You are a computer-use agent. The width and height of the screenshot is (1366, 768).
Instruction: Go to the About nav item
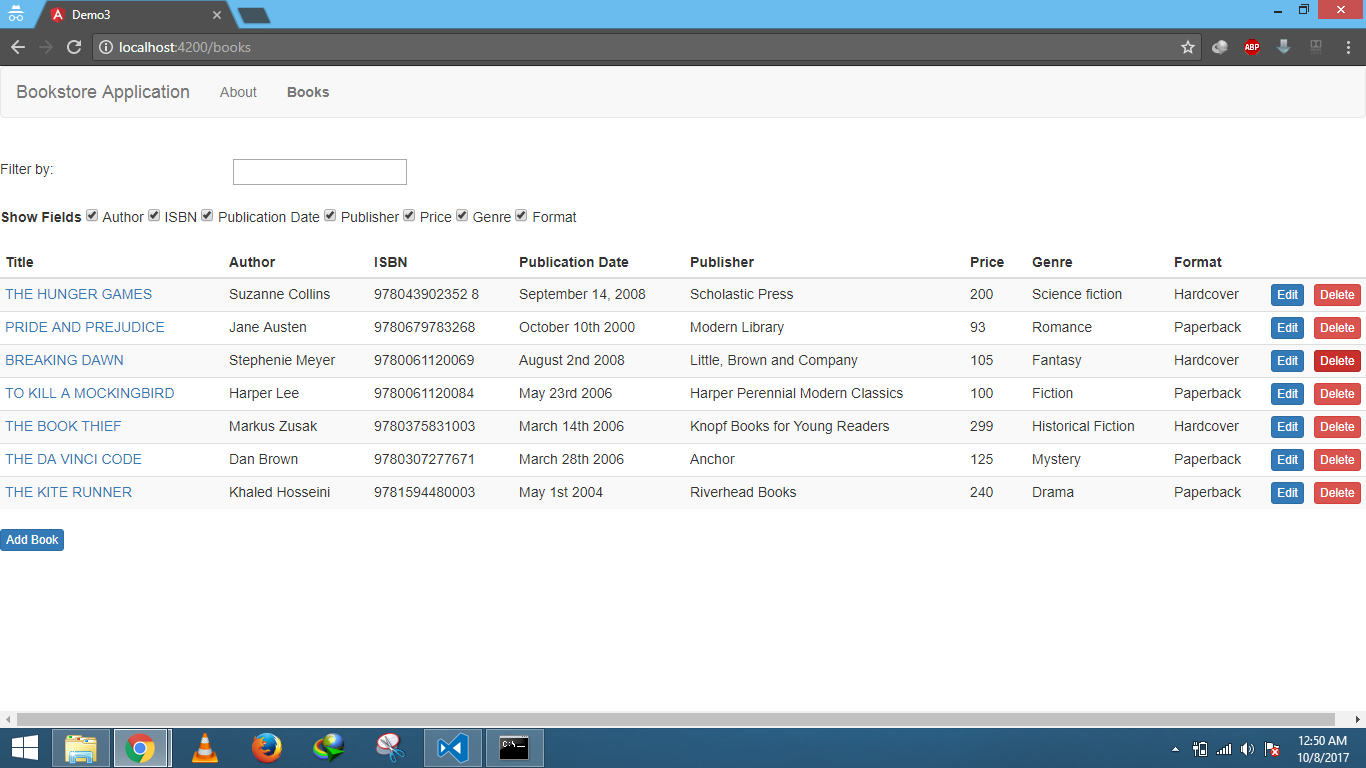238,92
